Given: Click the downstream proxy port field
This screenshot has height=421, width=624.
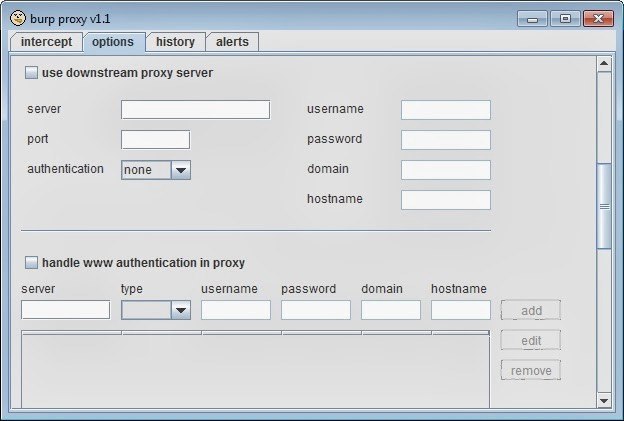Looking at the screenshot, I should point(155,140).
